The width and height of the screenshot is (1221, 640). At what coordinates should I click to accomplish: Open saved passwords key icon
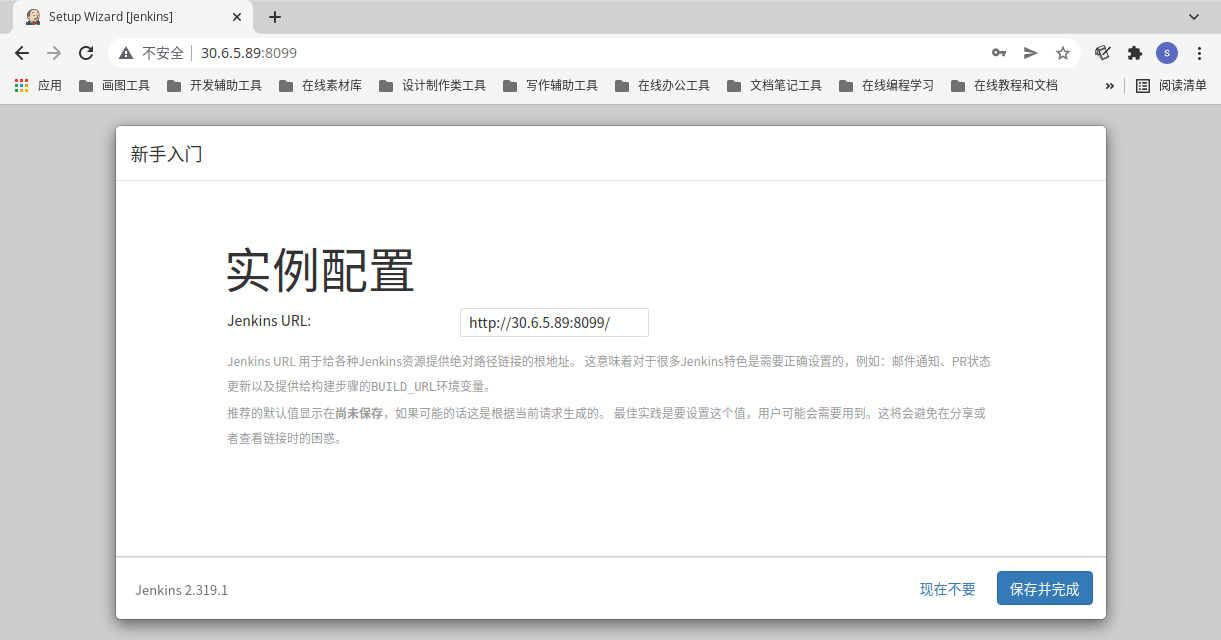(x=998, y=53)
